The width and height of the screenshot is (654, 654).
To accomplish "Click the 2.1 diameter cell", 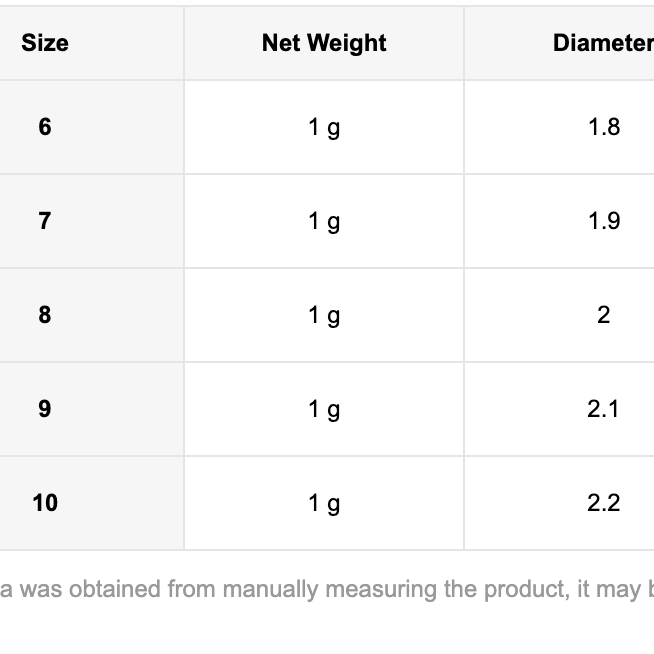I will [x=604, y=409].
